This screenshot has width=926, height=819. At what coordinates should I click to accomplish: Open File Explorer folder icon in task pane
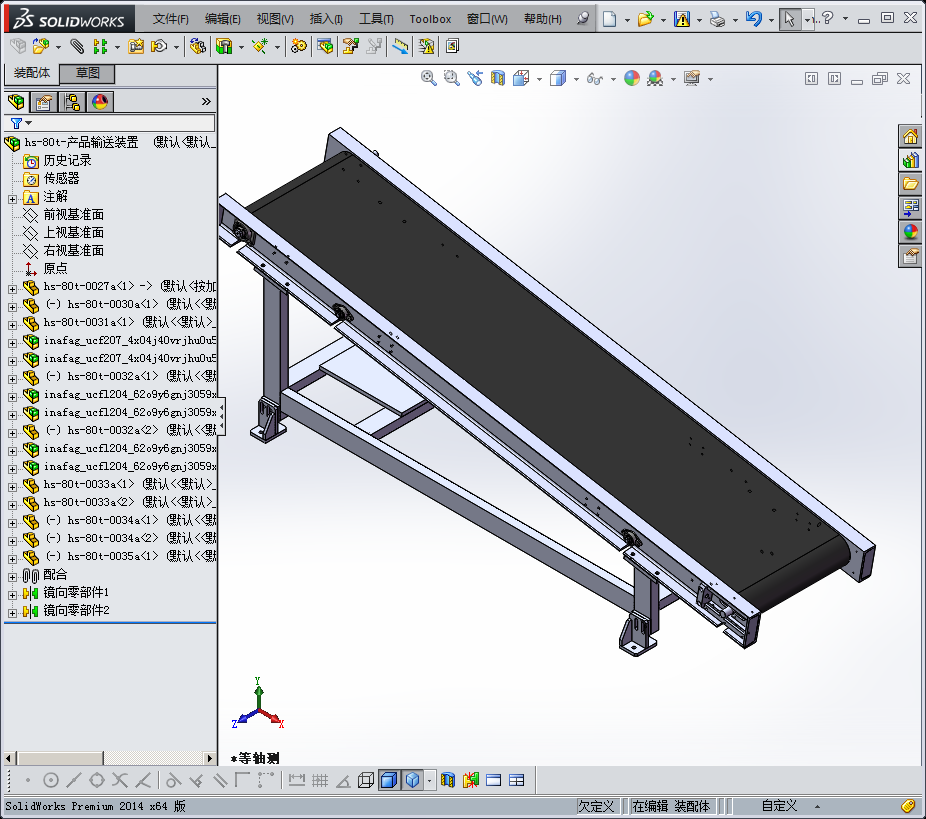(910, 184)
